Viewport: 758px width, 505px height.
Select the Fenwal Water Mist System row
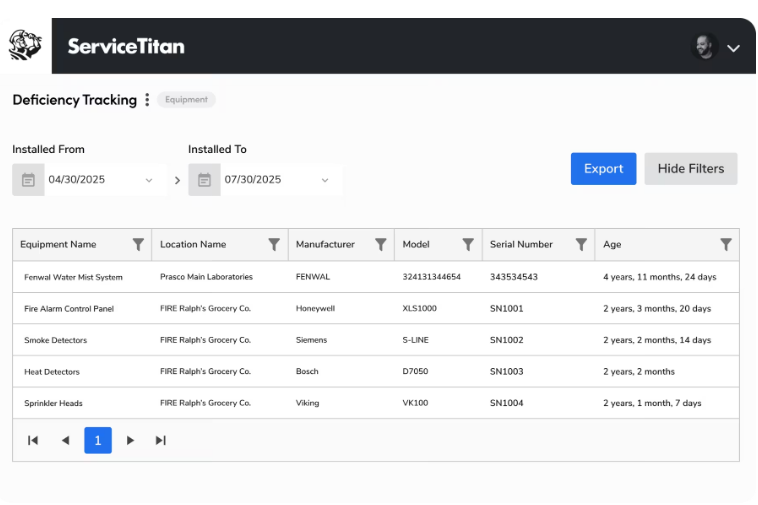pos(376,277)
